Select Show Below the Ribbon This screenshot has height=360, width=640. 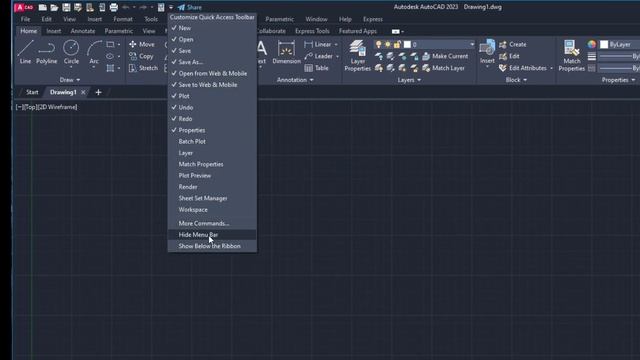click(212, 246)
